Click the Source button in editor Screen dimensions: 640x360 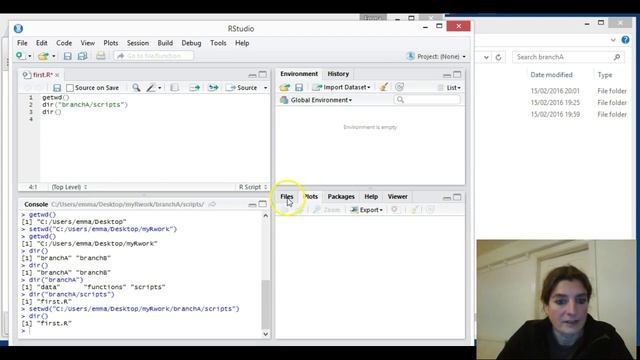tap(242, 88)
